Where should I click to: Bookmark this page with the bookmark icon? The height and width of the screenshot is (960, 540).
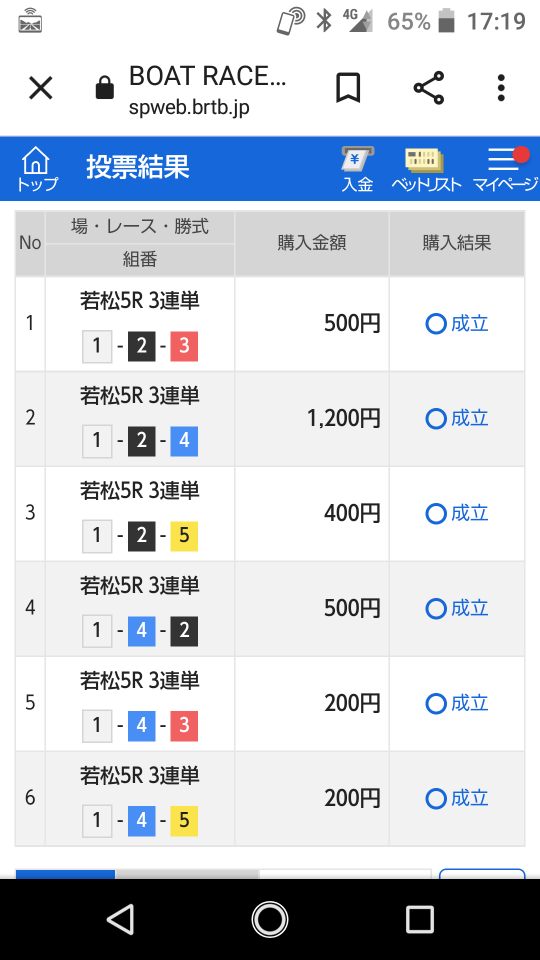click(x=348, y=89)
